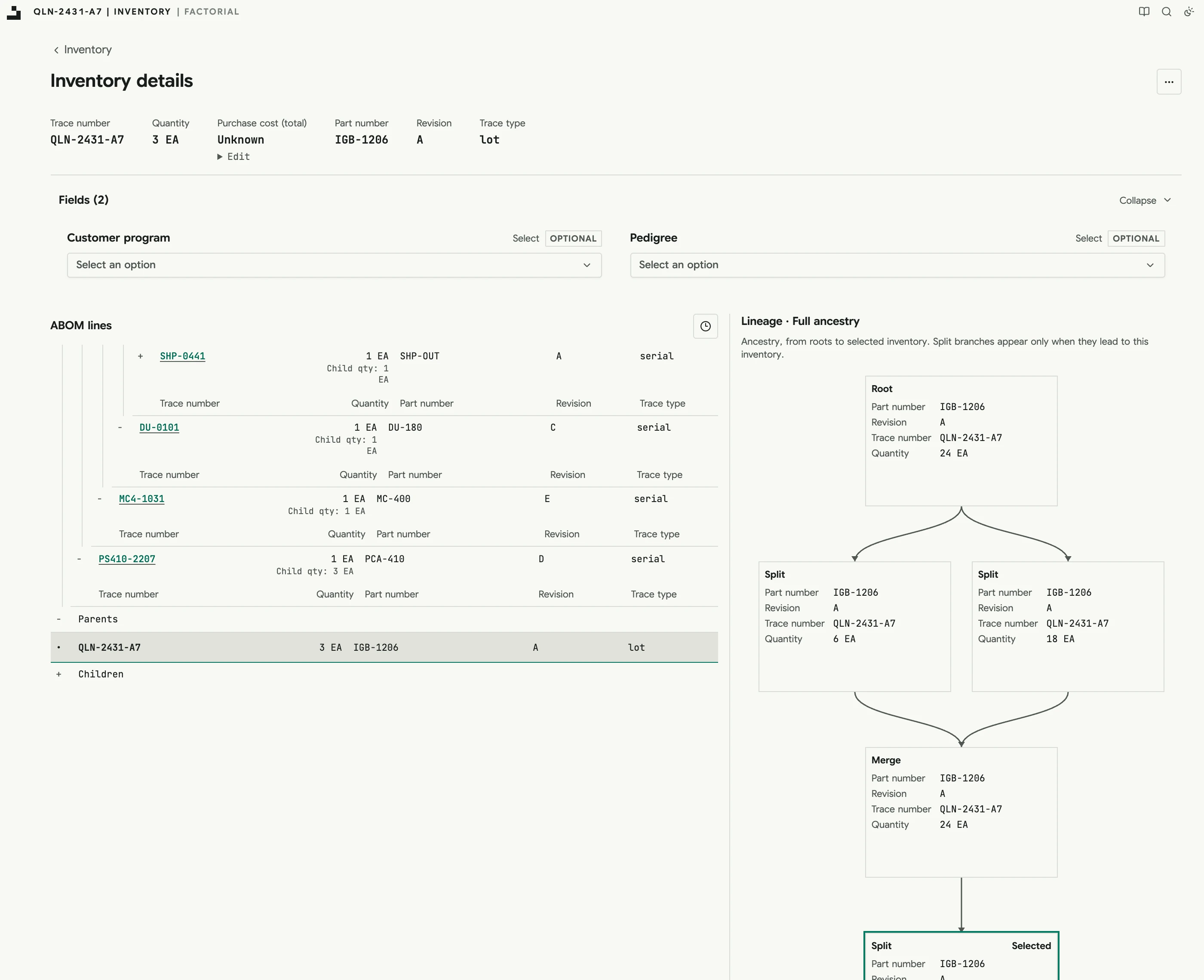
Task: Open the MC4-1031 trace link
Action: coord(142,499)
